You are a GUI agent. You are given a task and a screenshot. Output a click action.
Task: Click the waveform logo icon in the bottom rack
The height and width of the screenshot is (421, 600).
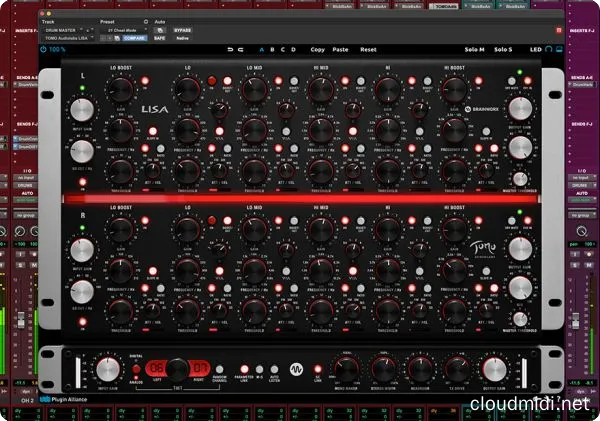[x=297, y=368]
